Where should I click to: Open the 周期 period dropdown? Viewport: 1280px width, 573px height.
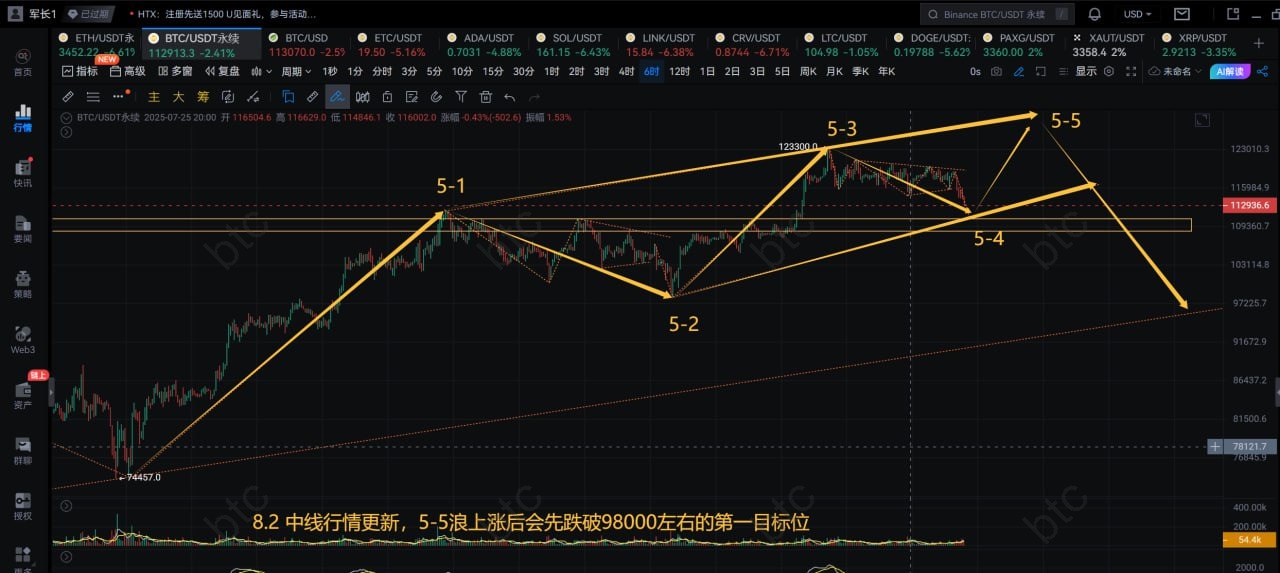(295, 72)
